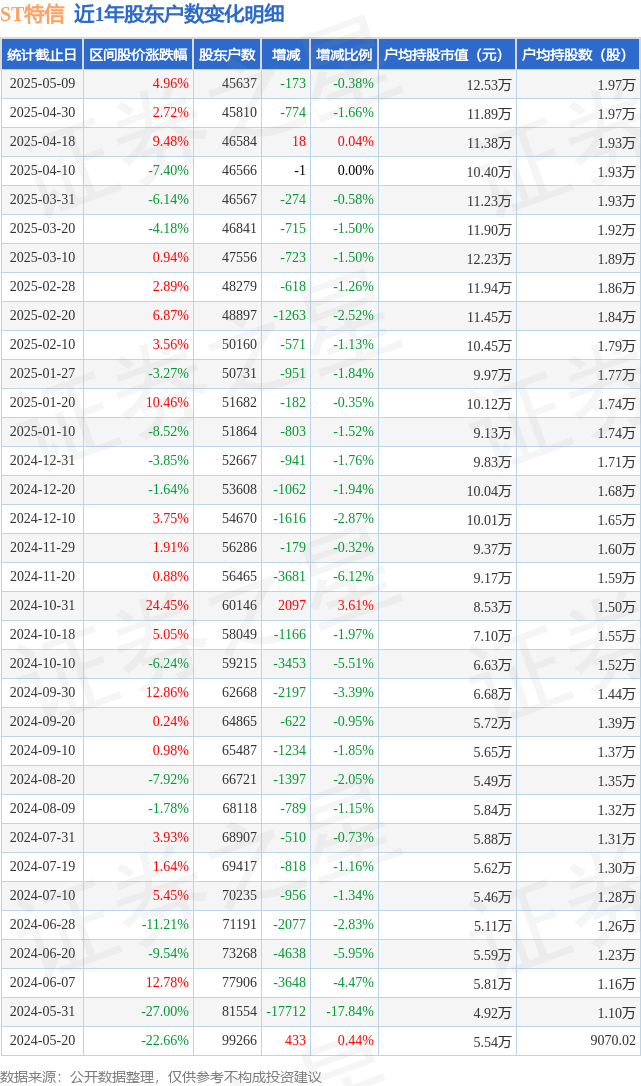Click the 24.45% price change cell
This screenshot has width=641, height=1086.
point(167,605)
